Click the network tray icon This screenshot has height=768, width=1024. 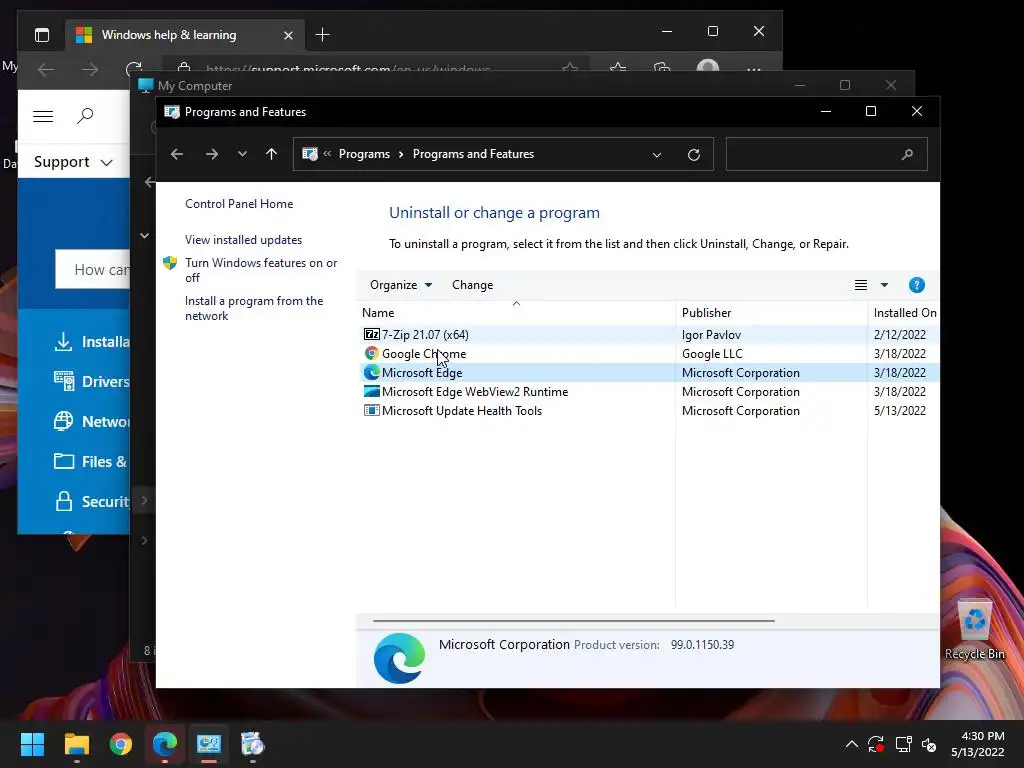pyautogui.click(x=903, y=744)
